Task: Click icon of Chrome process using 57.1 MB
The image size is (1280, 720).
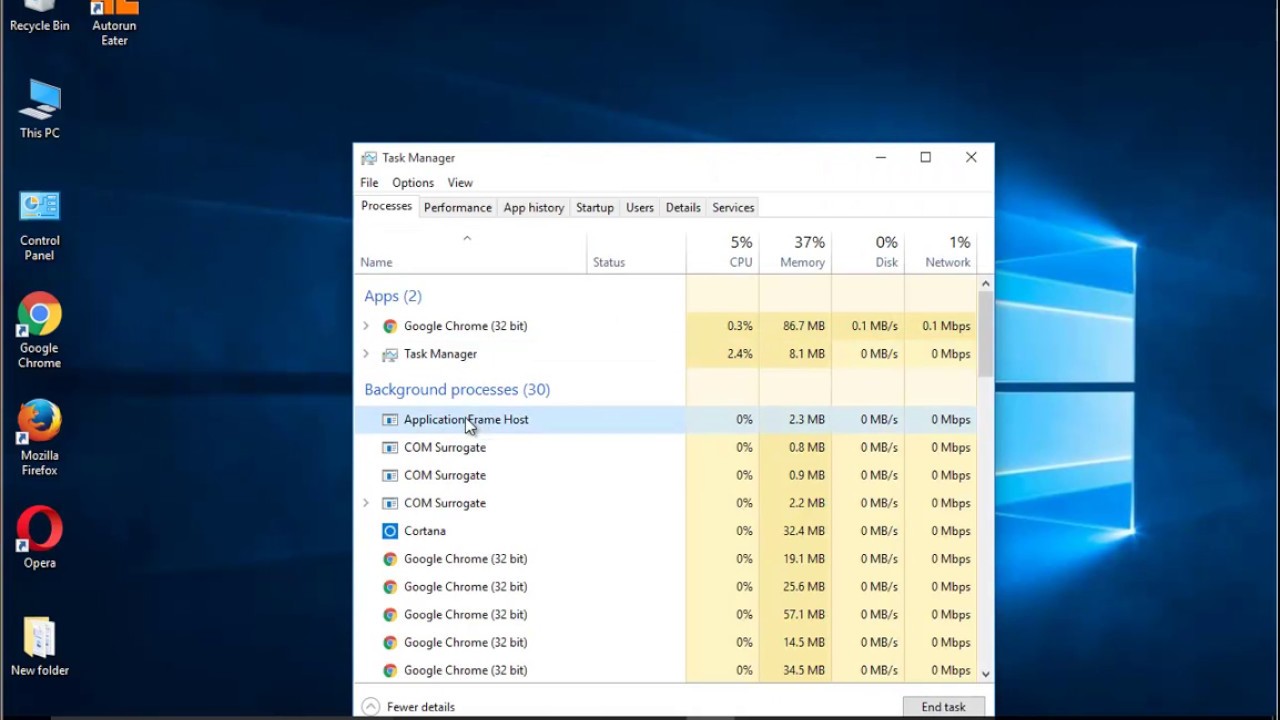Action: click(x=390, y=615)
